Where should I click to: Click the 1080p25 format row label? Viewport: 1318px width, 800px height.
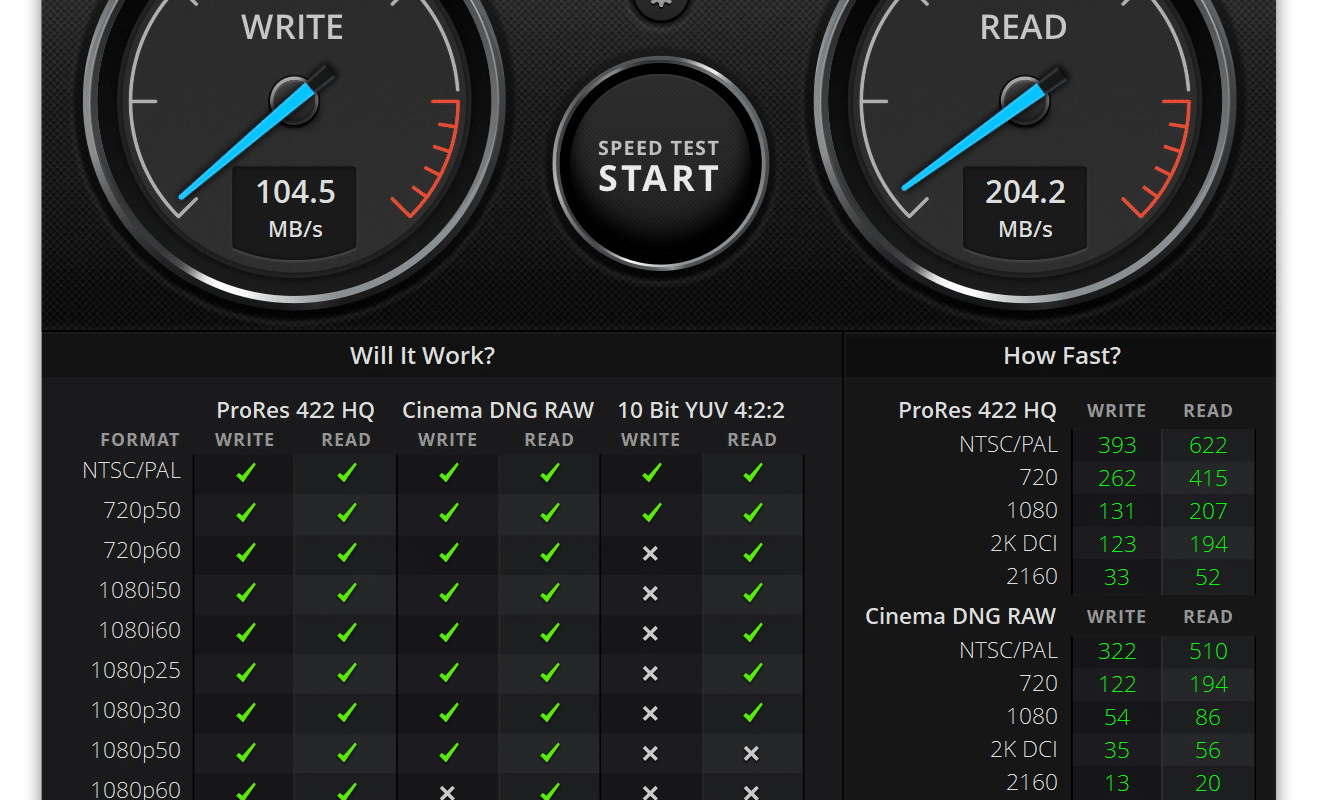[136, 671]
